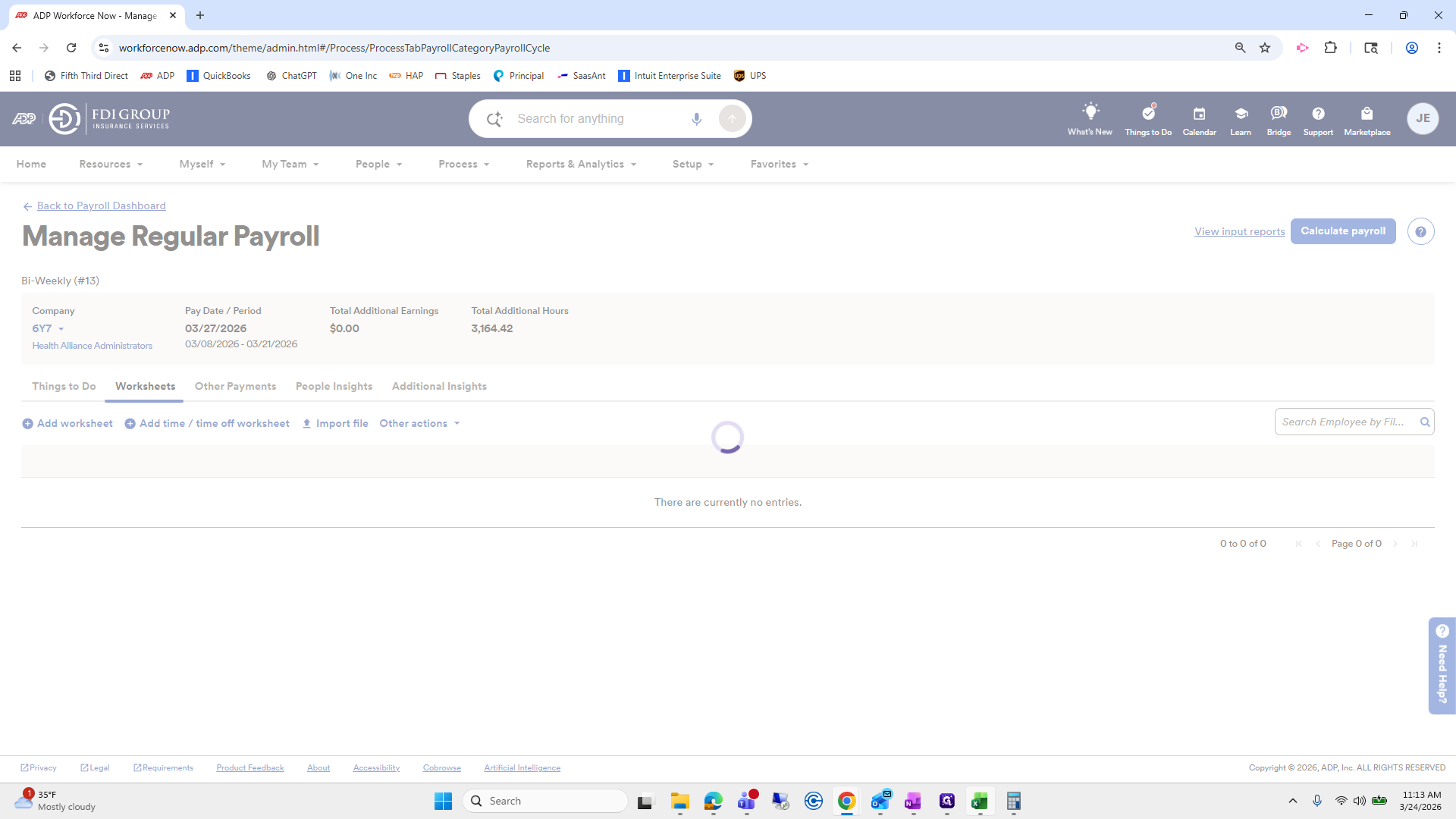Follow the Back to Payroll Dashboard link
Image resolution: width=1456 pixels, height=819 pixels.
click(x=101, y=206)
